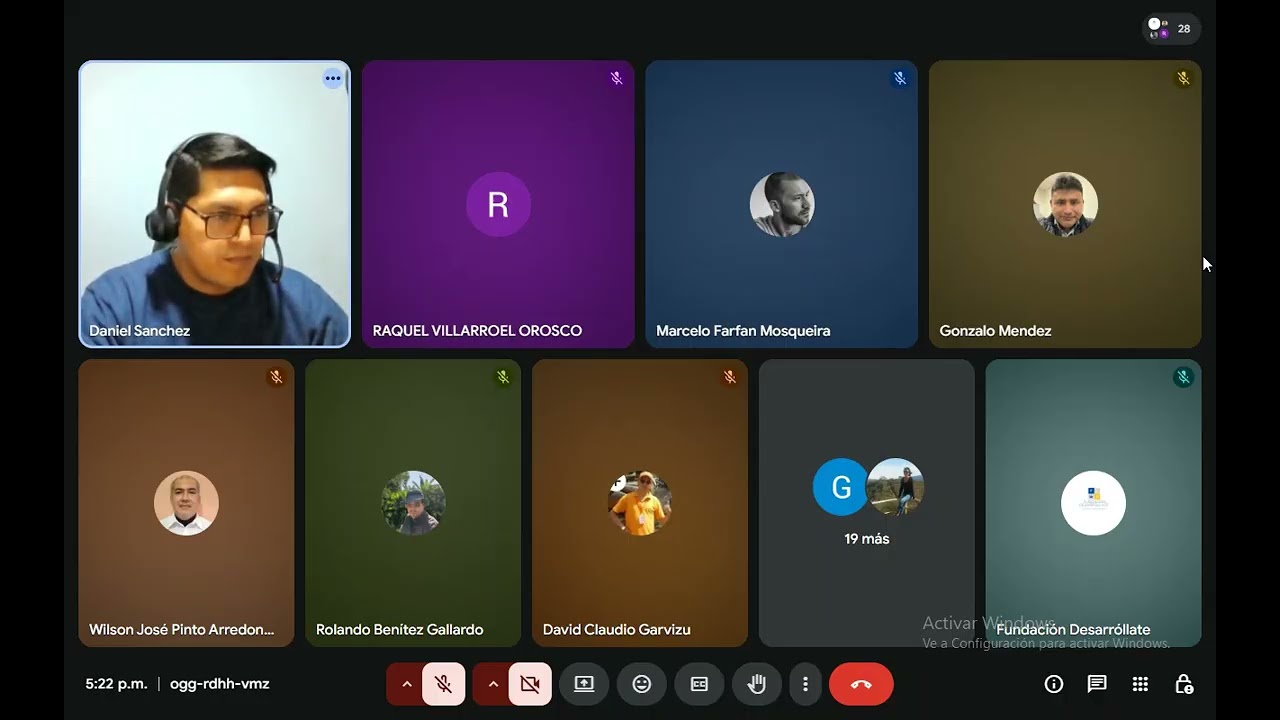This screenshot has height=720, width=1280.
Task: Open audio settings arrow beside microphone
Action: pyautogui.click(x=406, y=684)
